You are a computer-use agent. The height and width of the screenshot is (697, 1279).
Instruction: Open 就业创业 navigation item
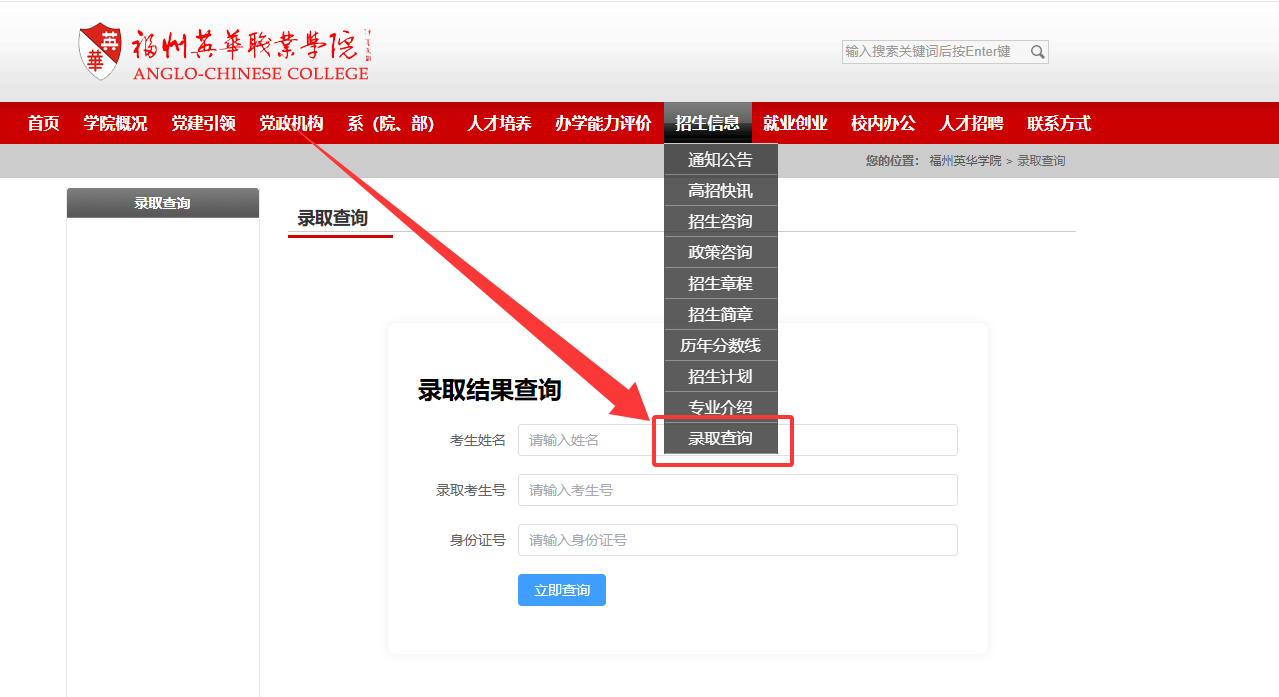point(795,123)
